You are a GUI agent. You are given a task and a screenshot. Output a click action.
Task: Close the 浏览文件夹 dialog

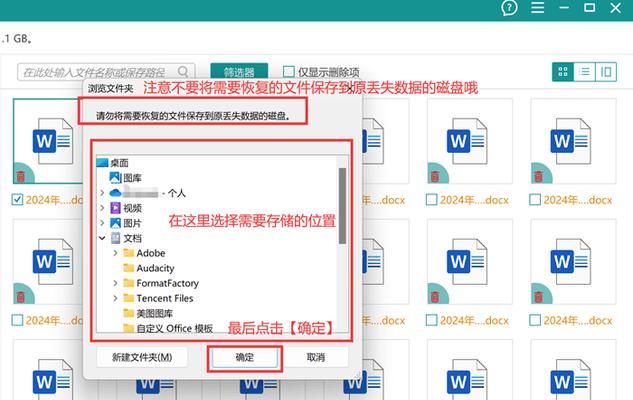click(x=350, y=88)
